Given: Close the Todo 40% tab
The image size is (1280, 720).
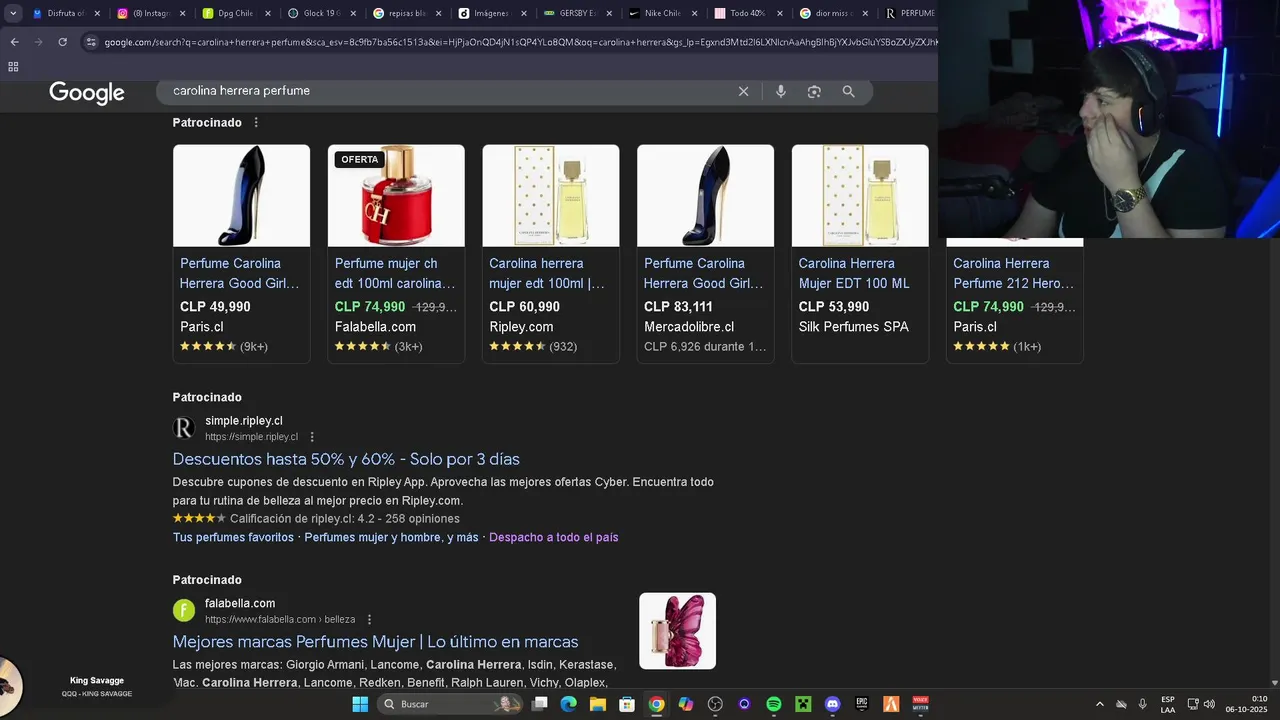Looking at the screenshot, I should point(780,13).
